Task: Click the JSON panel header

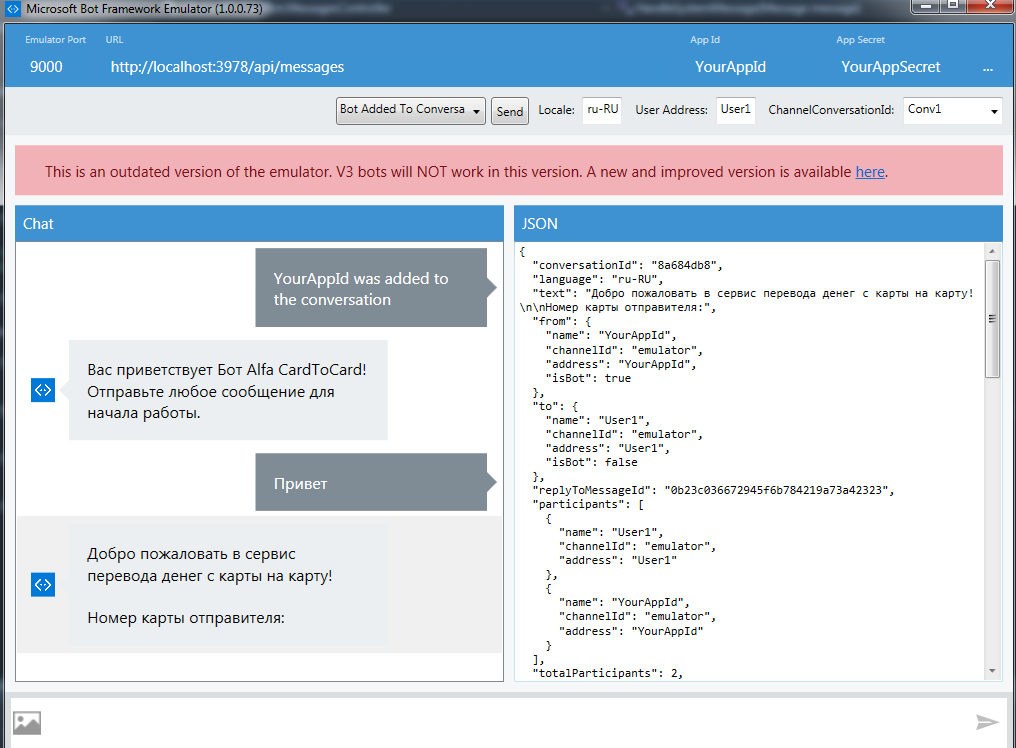Action: [x=758, y=224]
